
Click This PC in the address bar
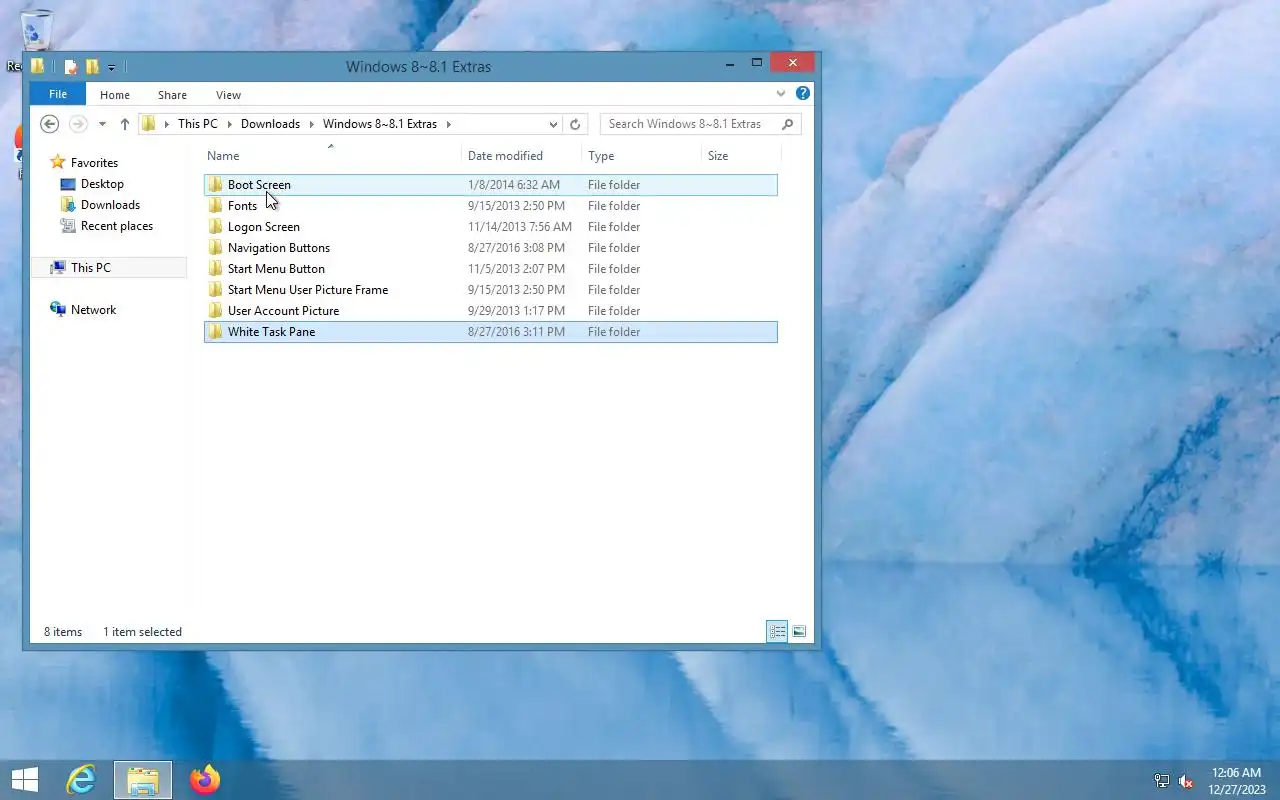point(197,124)
